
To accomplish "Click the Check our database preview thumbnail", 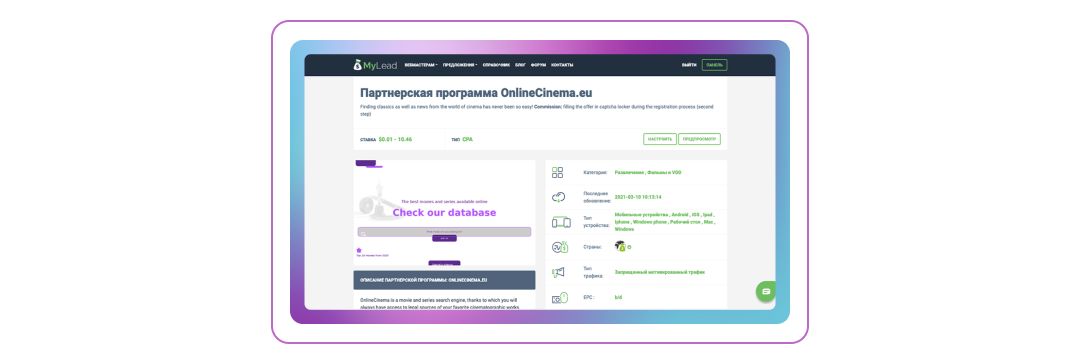I will click(x=444, y=212).
